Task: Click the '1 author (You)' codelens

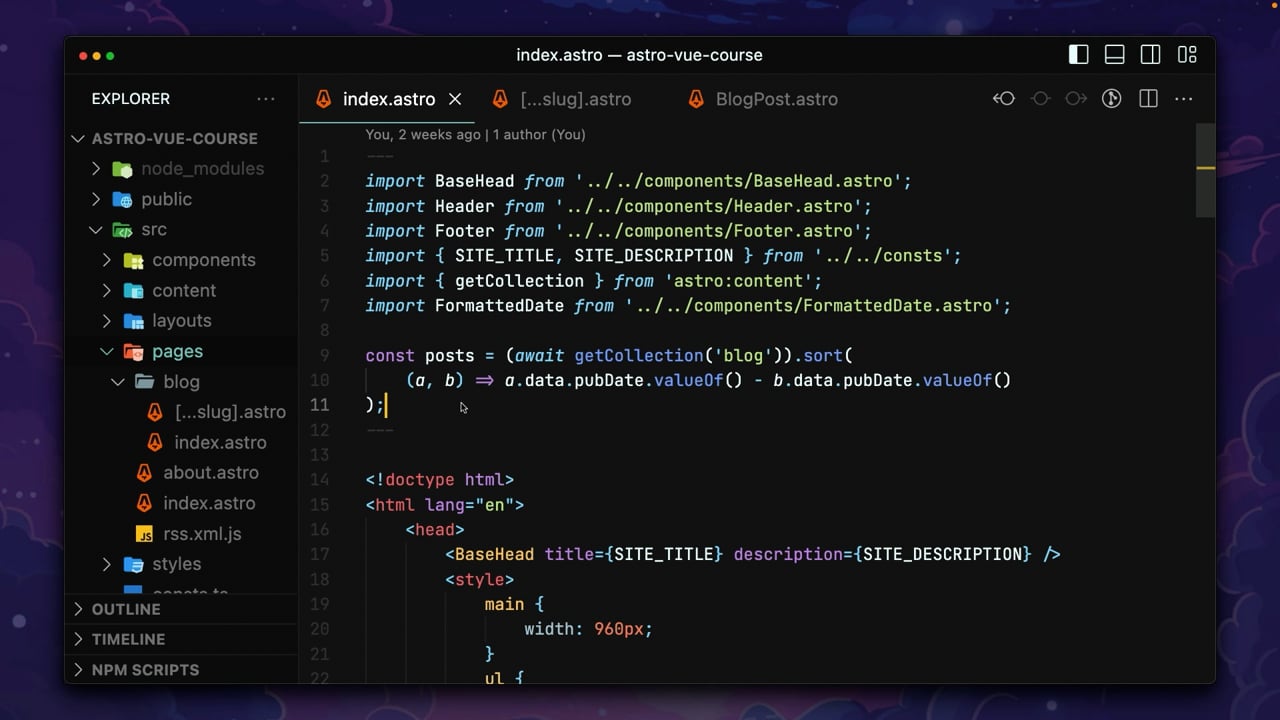Action: (x=539, y=134)
